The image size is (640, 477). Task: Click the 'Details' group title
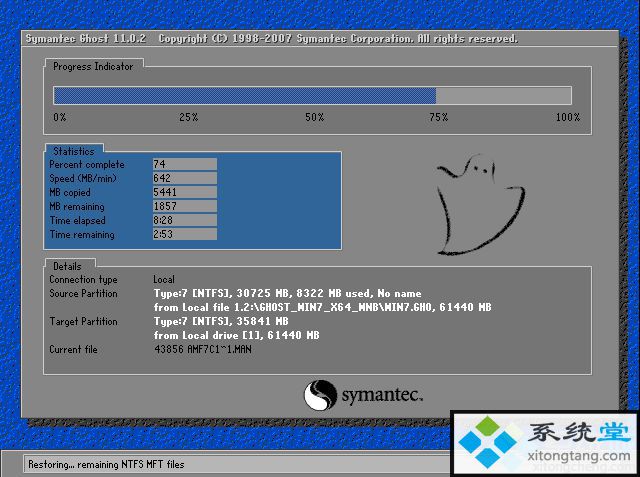pyautogui.click(x=67, y=266)
